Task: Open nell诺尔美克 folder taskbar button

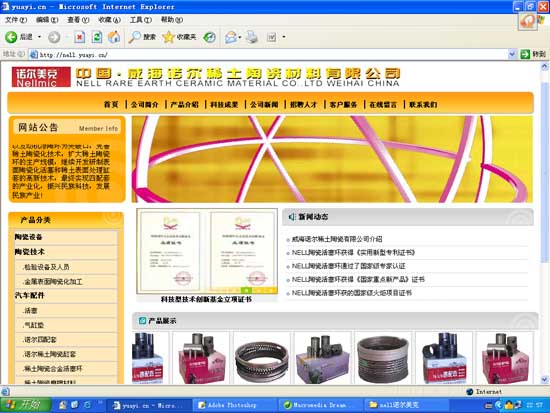Action: point(407,405)
